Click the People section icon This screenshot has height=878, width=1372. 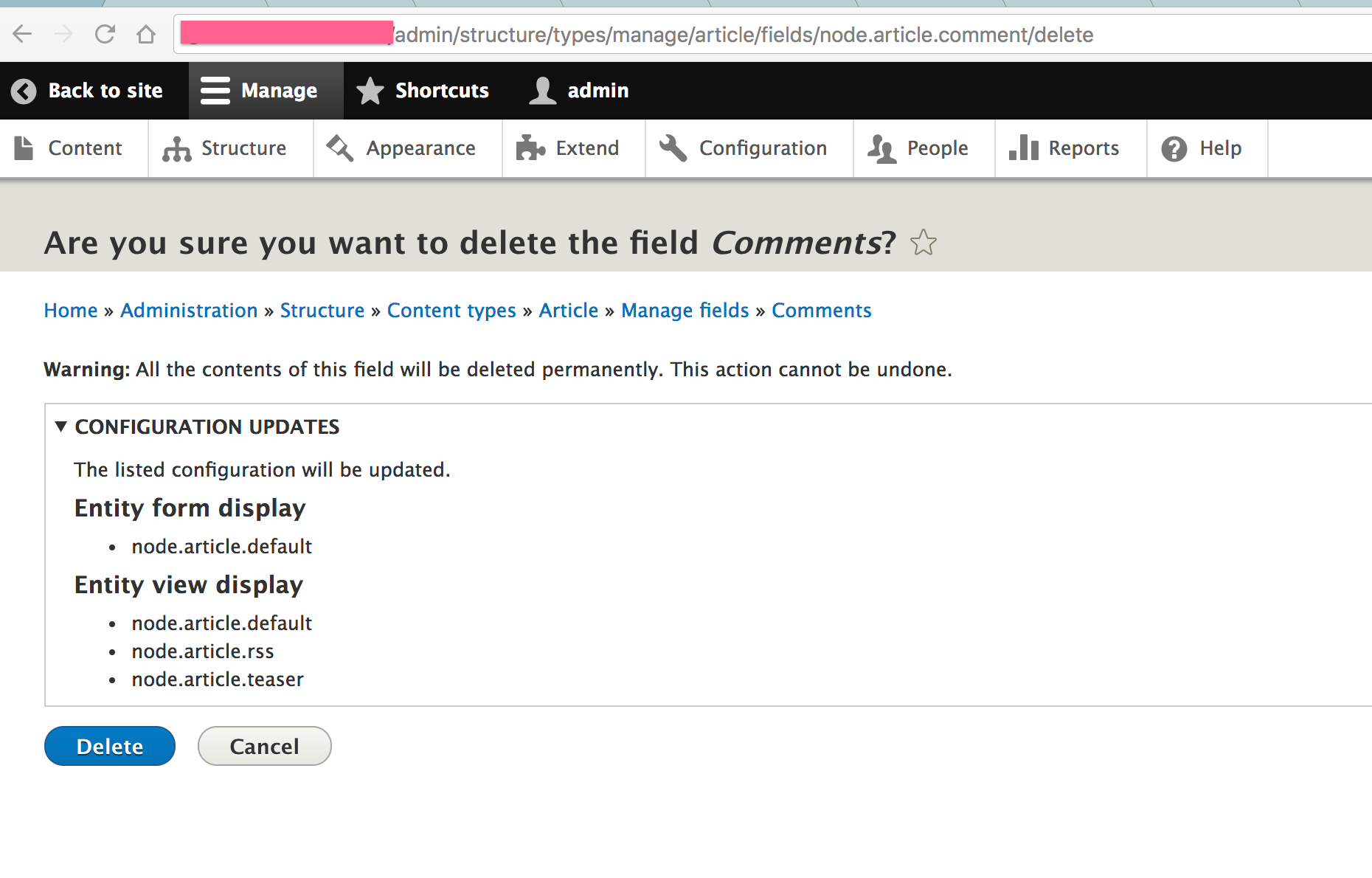(x=883, y=148)
